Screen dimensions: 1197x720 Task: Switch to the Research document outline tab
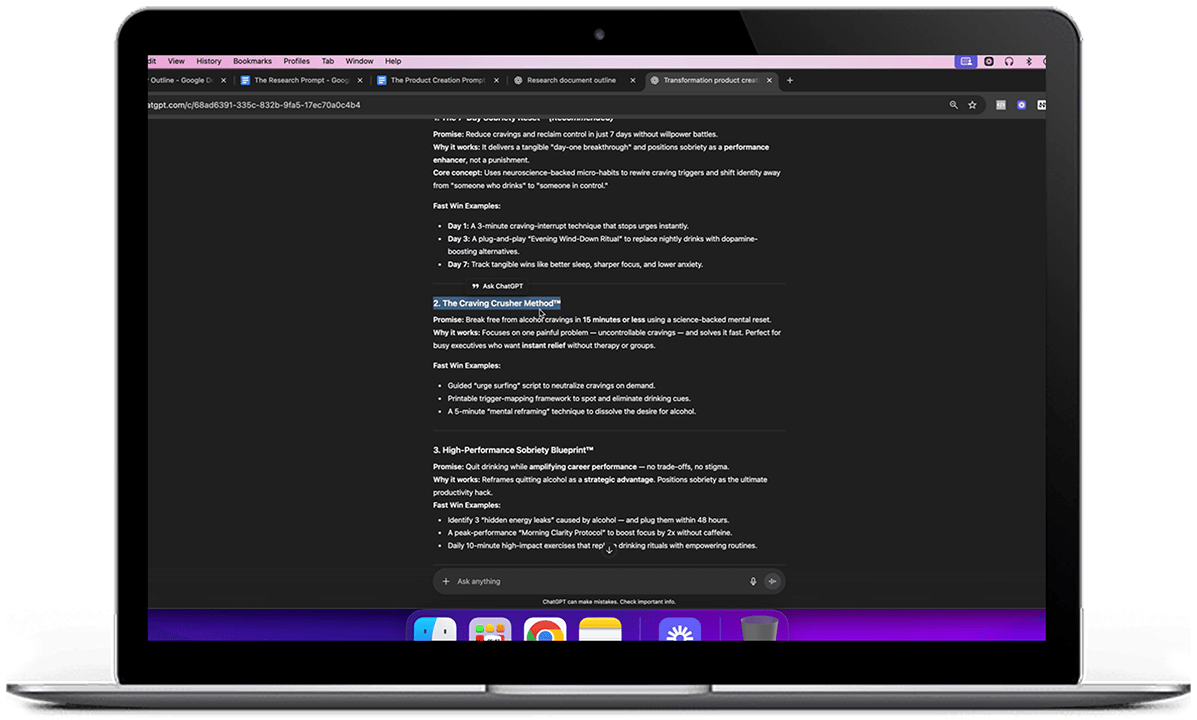tap(571, 80)
